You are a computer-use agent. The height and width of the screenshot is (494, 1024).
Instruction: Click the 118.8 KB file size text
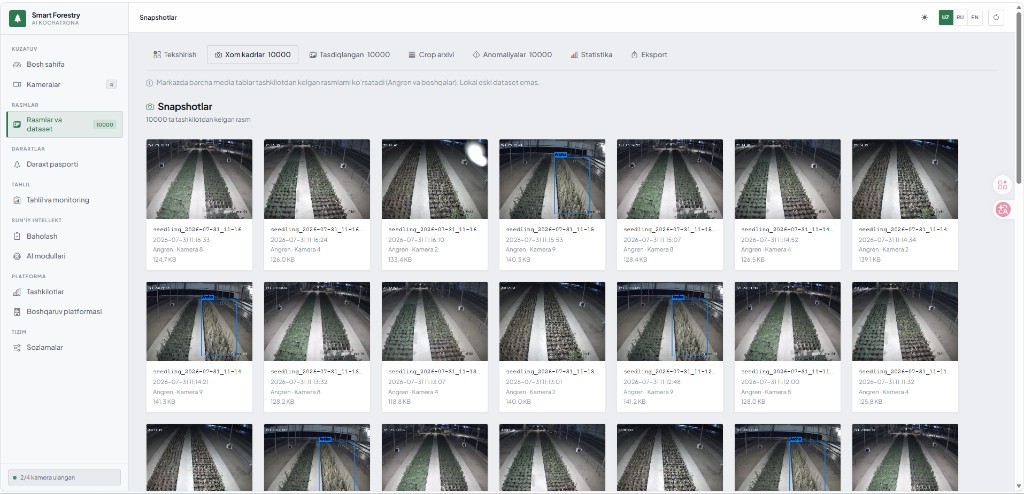[400, 402]
